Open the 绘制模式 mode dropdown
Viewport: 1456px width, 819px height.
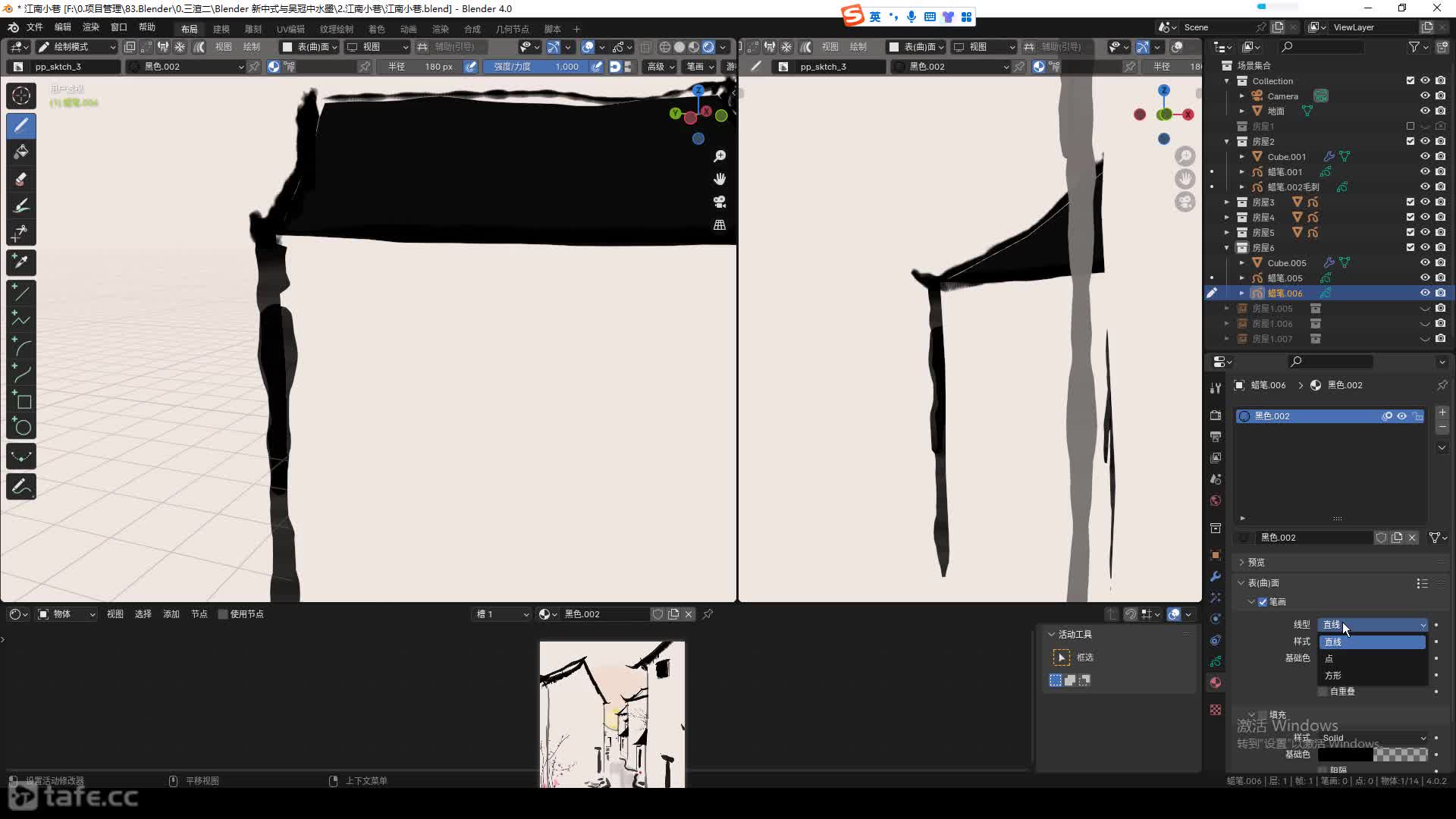(77, 47)
